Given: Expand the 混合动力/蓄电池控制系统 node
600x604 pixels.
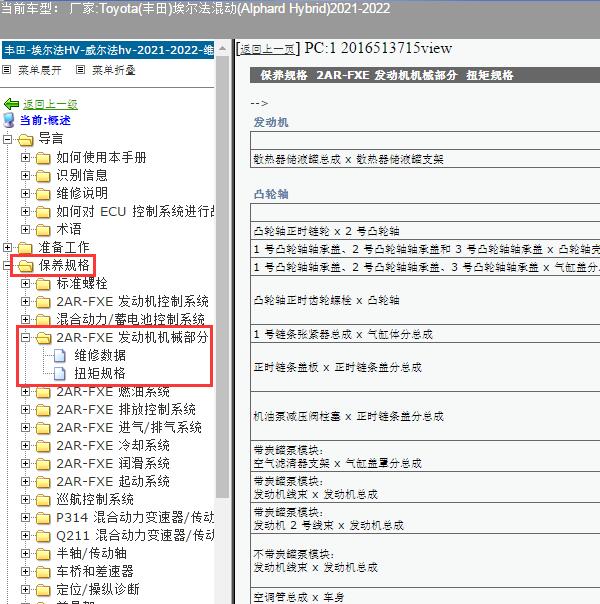Looking at the screenshot, I should pyautogui.click(x=25, y=319).
